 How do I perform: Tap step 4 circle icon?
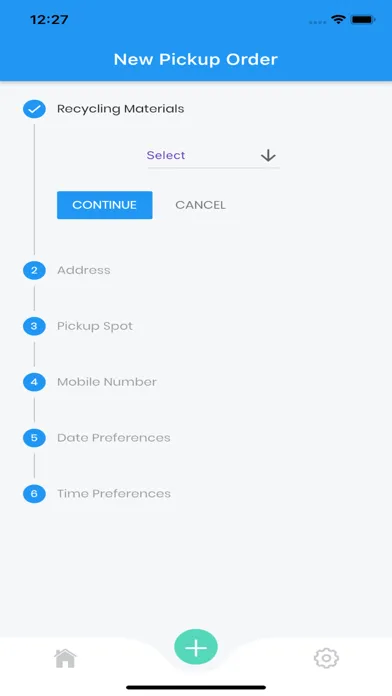(x=34, y=382)
